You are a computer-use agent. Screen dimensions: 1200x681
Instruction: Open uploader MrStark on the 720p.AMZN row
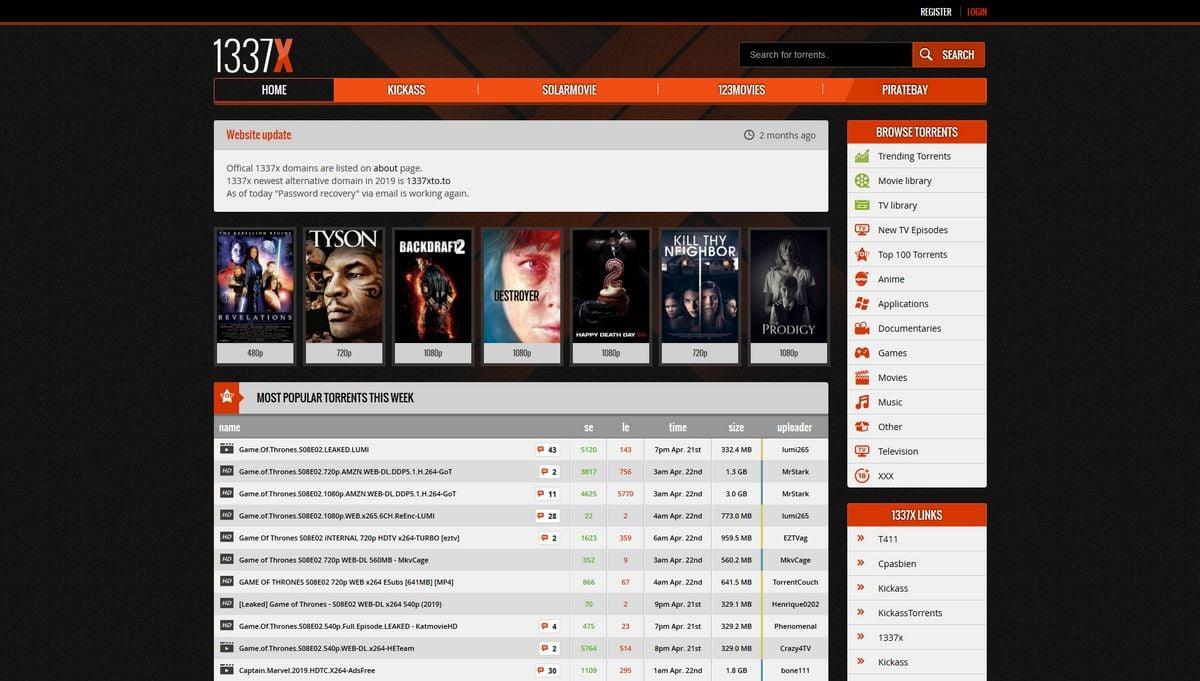pos(795,472)
